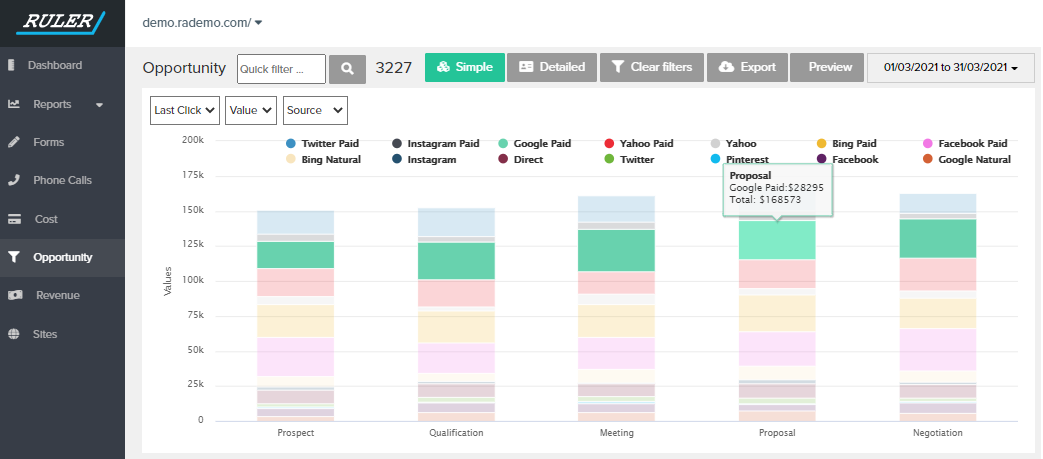Click the Clear filters button
The height and width of the screenshot is (459, 1043).
pos(651,68)
